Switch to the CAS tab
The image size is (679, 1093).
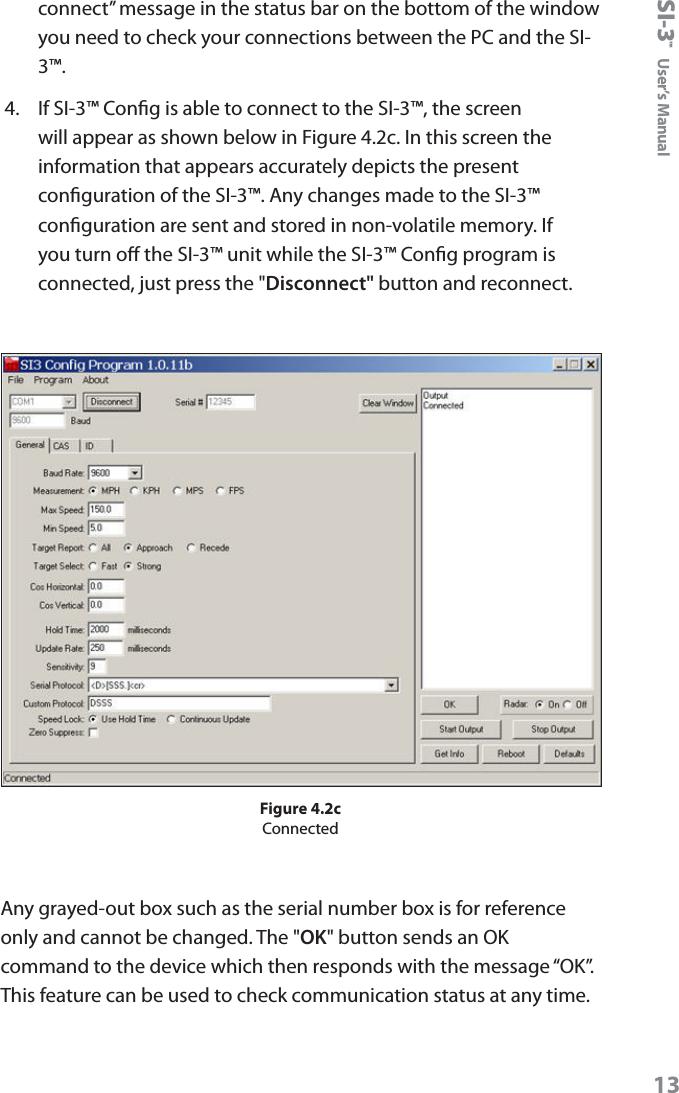pos(61,446)
